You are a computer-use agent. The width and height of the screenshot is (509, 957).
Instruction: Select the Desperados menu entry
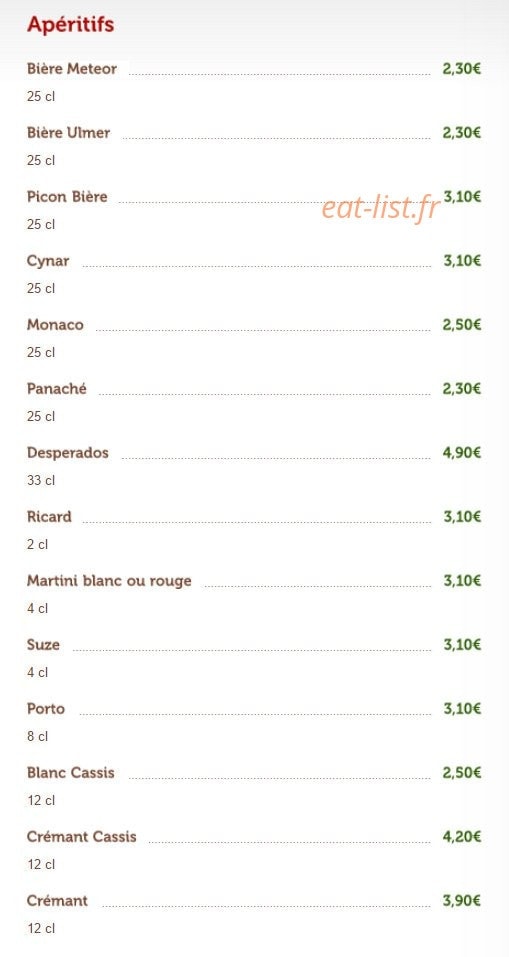68,453
